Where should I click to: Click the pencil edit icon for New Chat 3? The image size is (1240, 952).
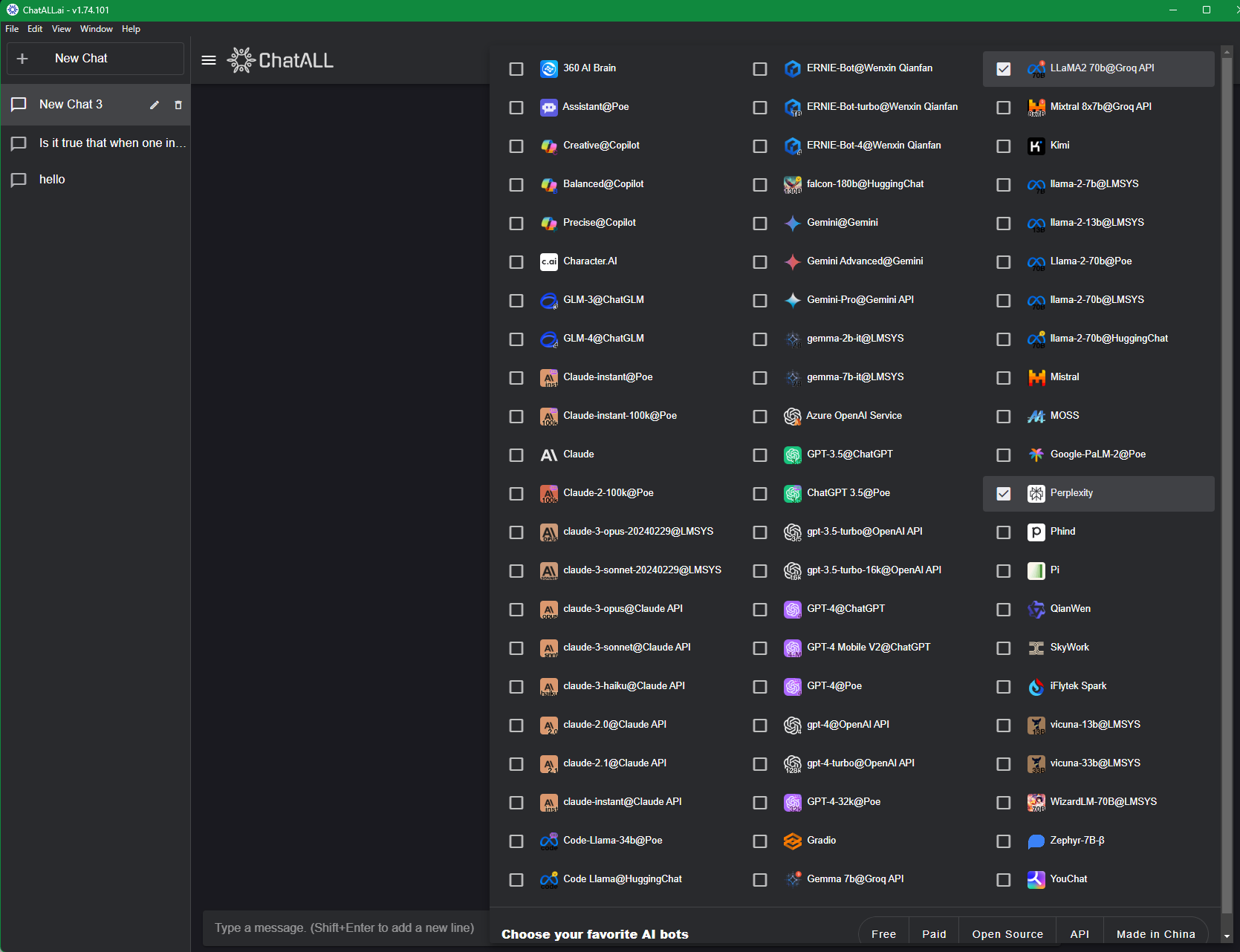[x=155, y=105]
